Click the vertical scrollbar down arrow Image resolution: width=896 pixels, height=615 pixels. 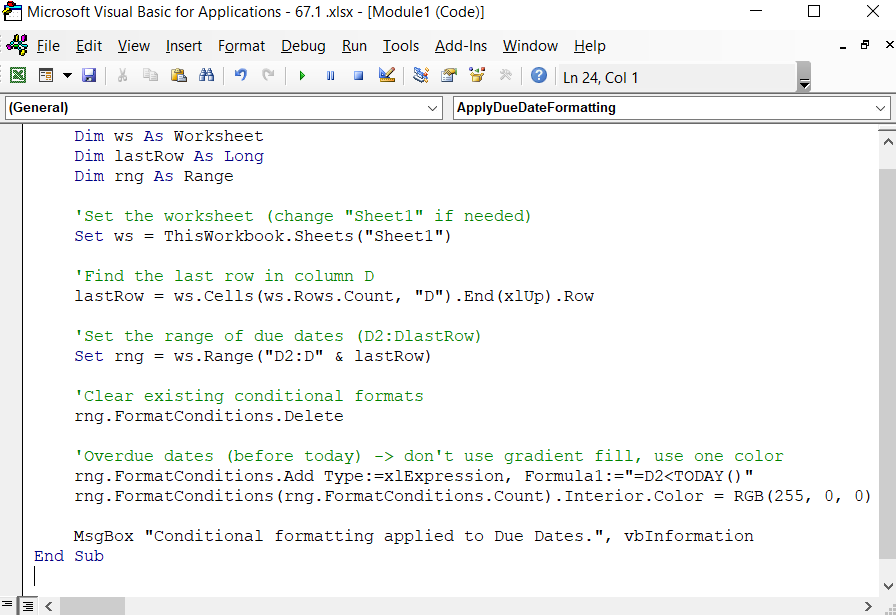[889, 585]
